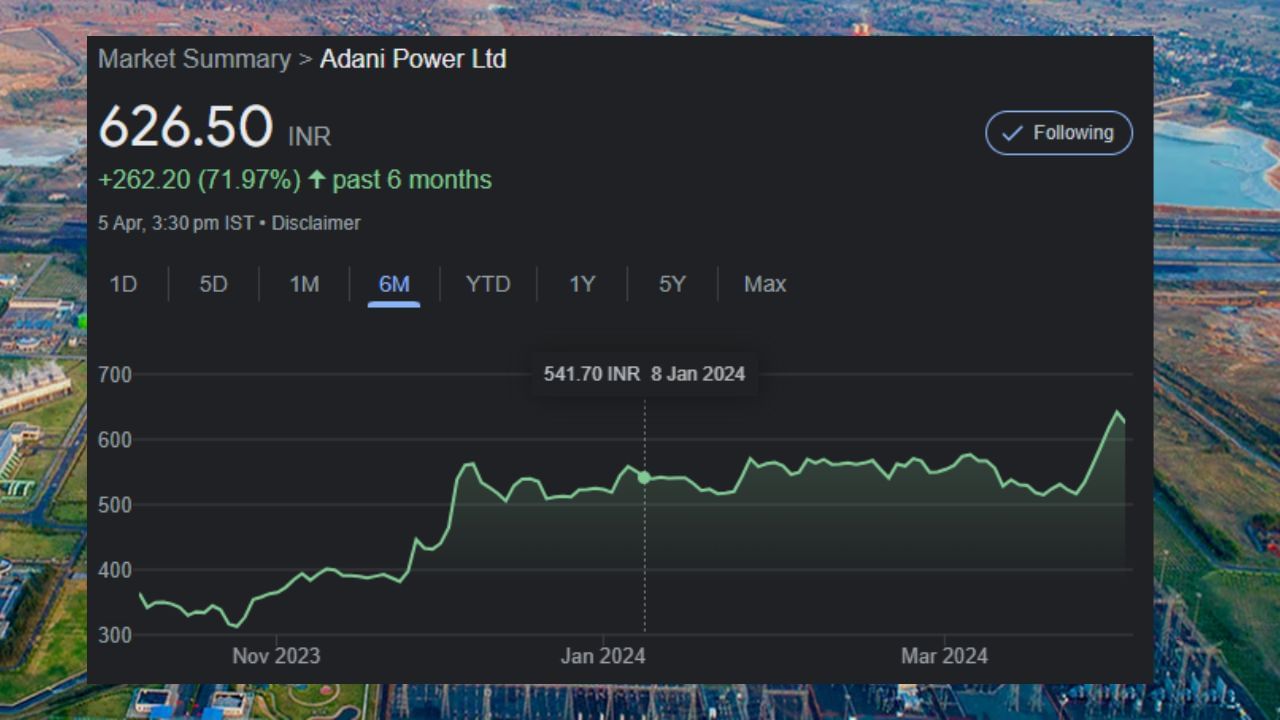Click the 700 y-axis value
This screenshot has height=720, width=1280.
115,375
